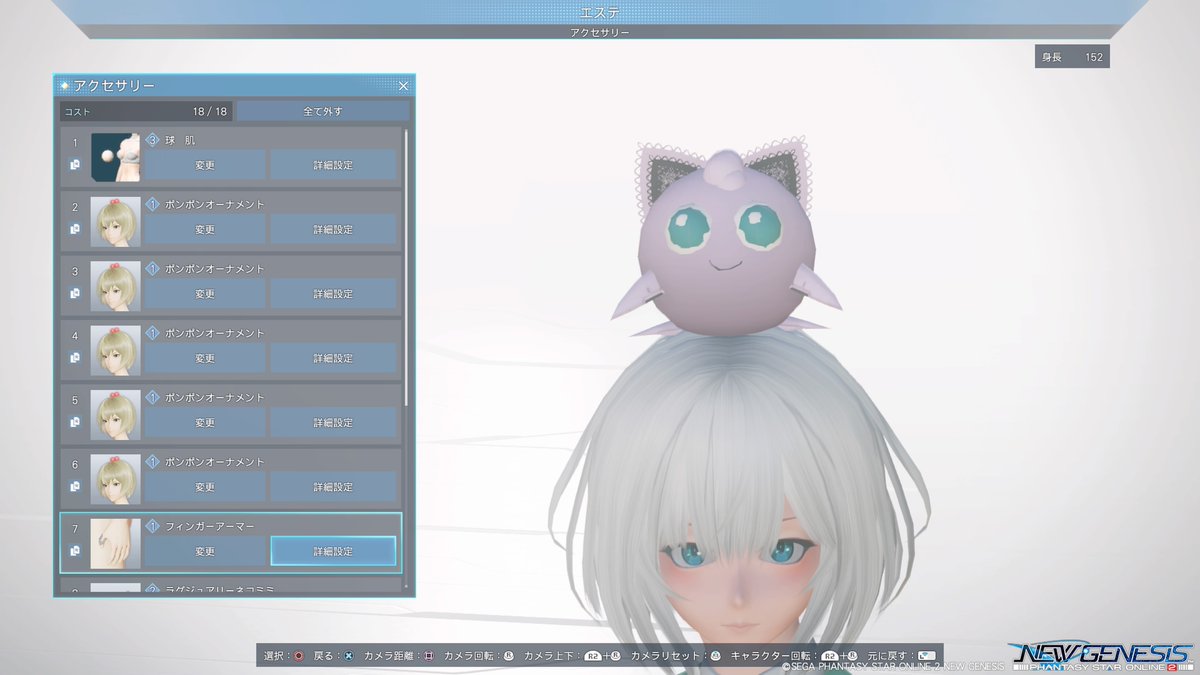
Task: Click the カメラリセット triangle prompt icon
Action: (x=715, y=656)
